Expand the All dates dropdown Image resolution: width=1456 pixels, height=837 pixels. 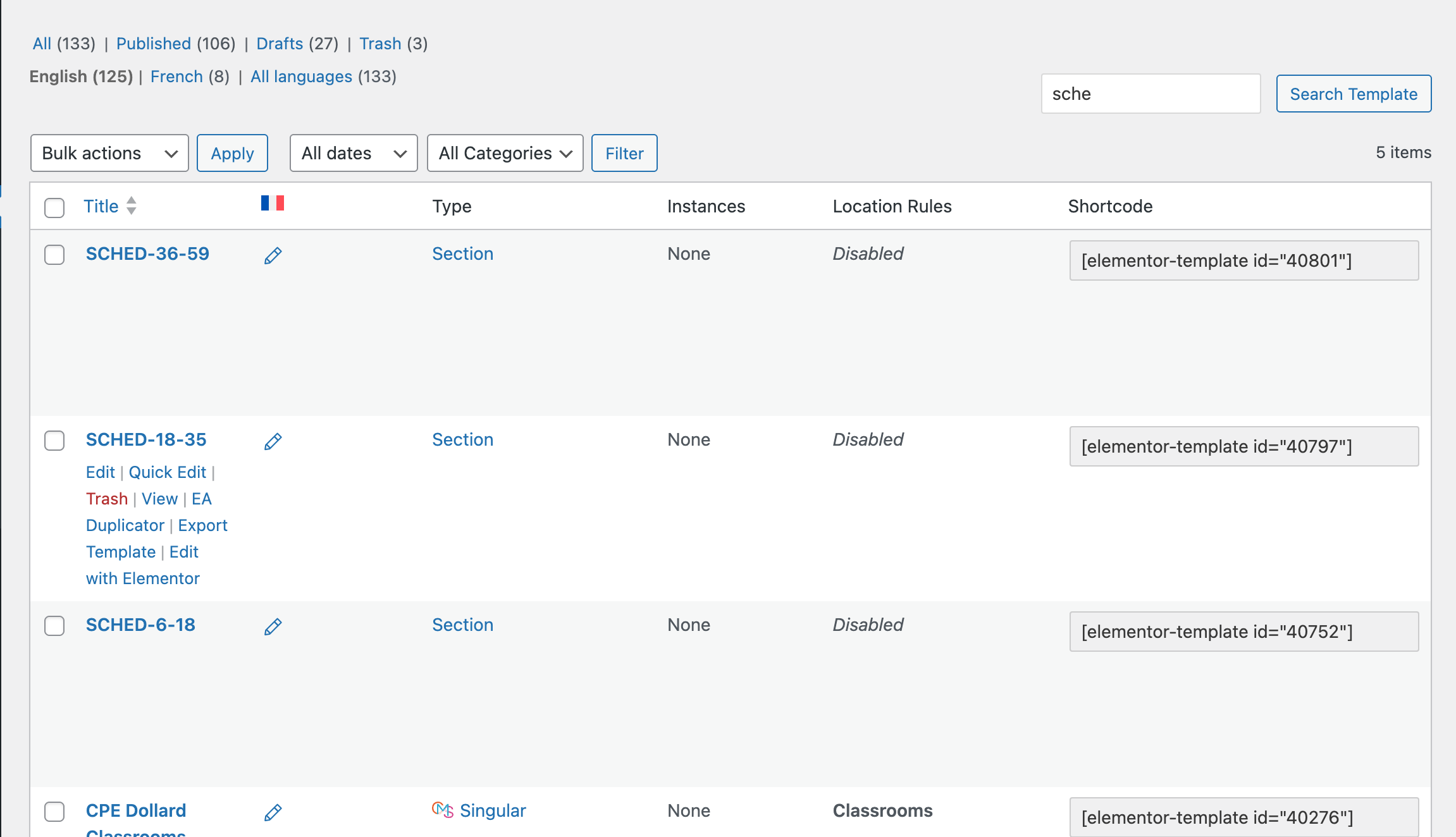[x=354, y=153]
